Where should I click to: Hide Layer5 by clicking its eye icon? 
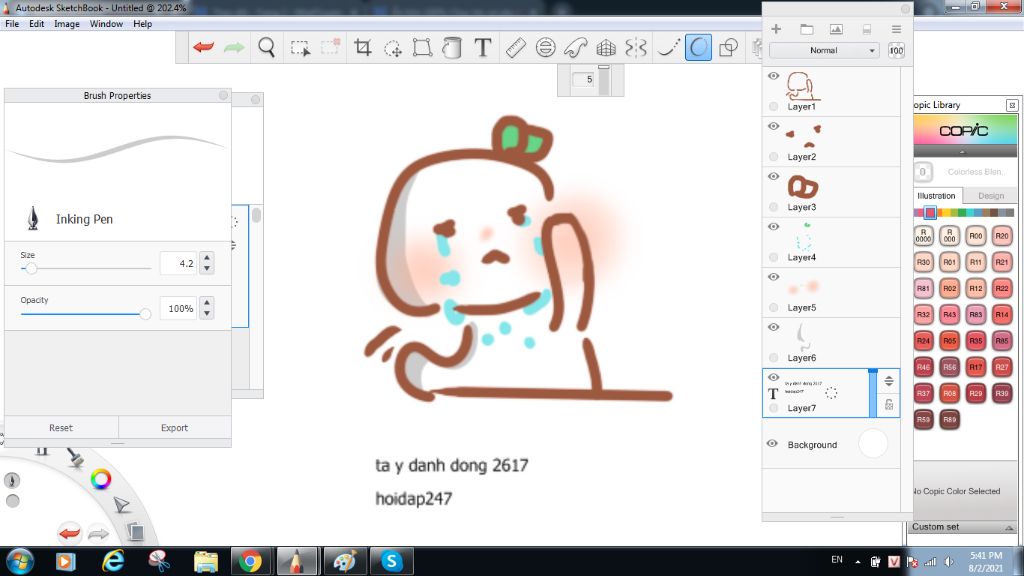point(773,277)
